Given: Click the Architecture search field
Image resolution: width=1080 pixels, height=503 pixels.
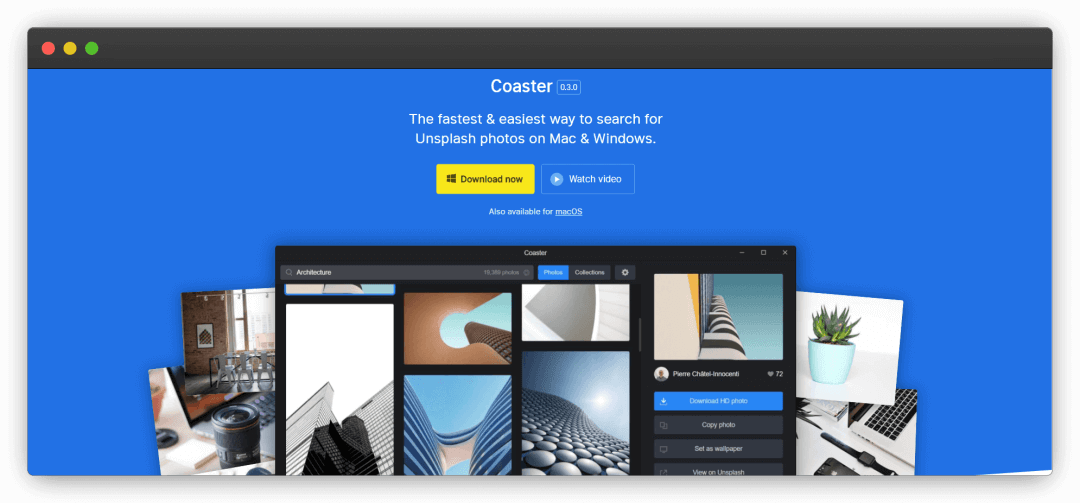Looking at the screenshot, I should click(x=406, y=272).
